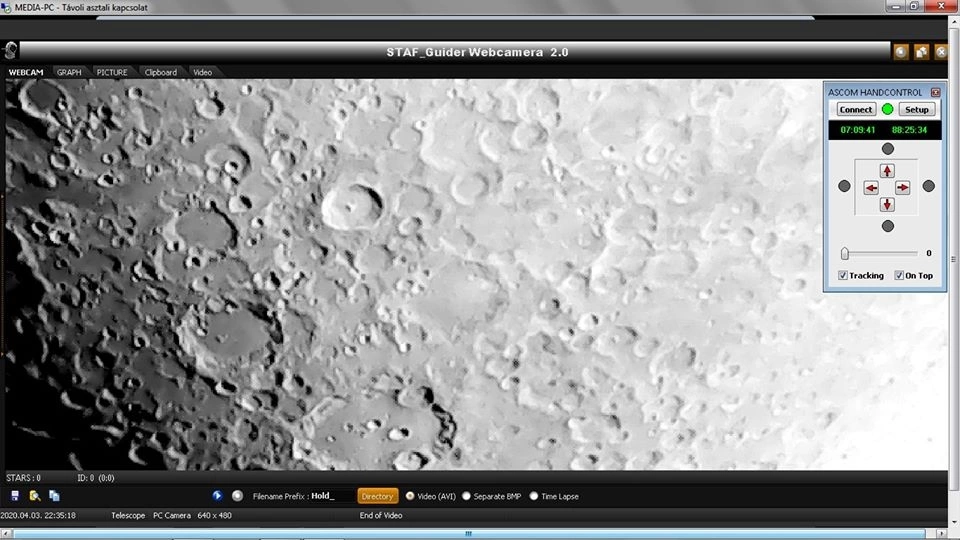The height and width of the screenshot is (540, 960).
Task: Toggle the On Top checkbox
Action: point(899,275)
